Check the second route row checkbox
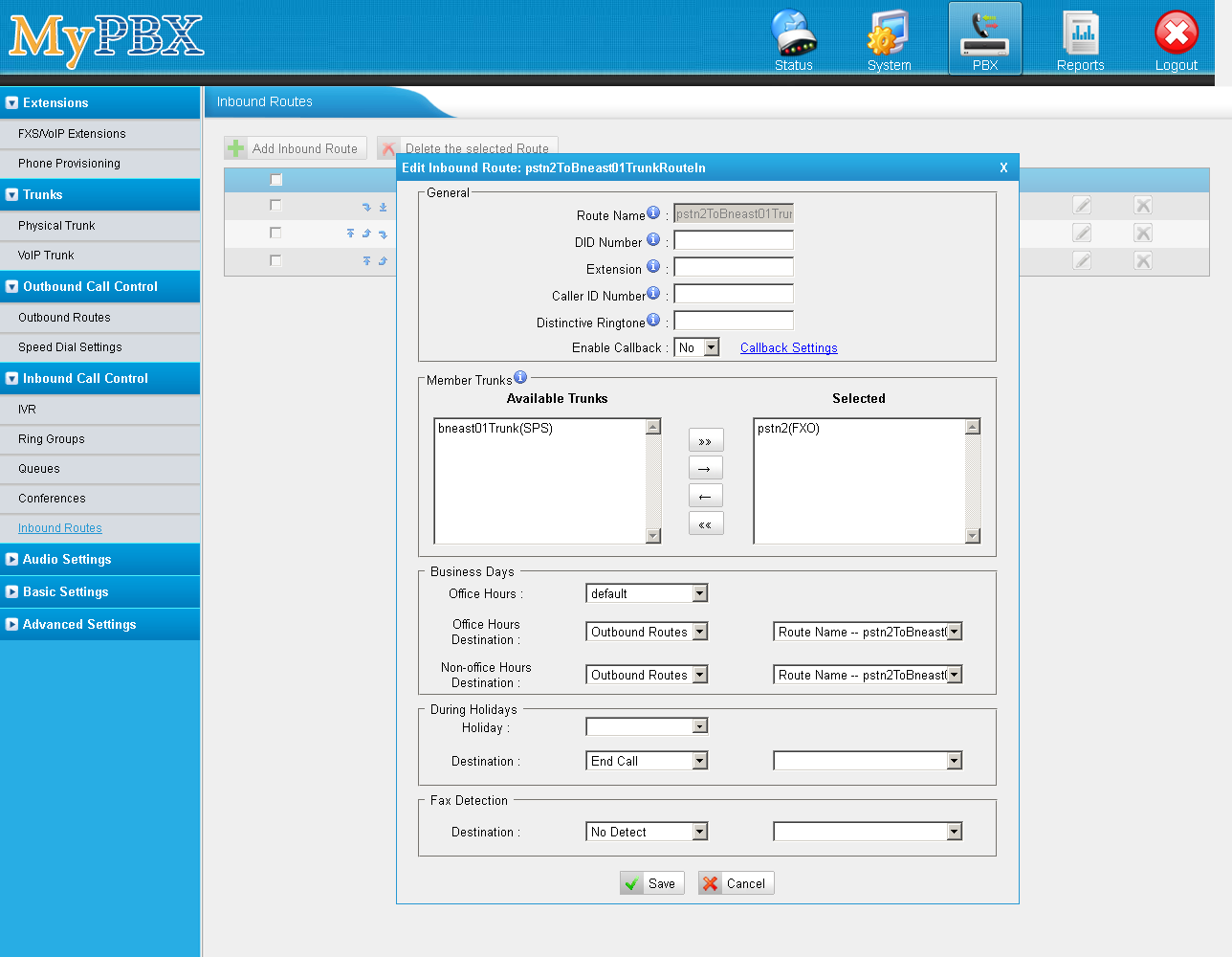The image size is (1232, 957). 275,233
